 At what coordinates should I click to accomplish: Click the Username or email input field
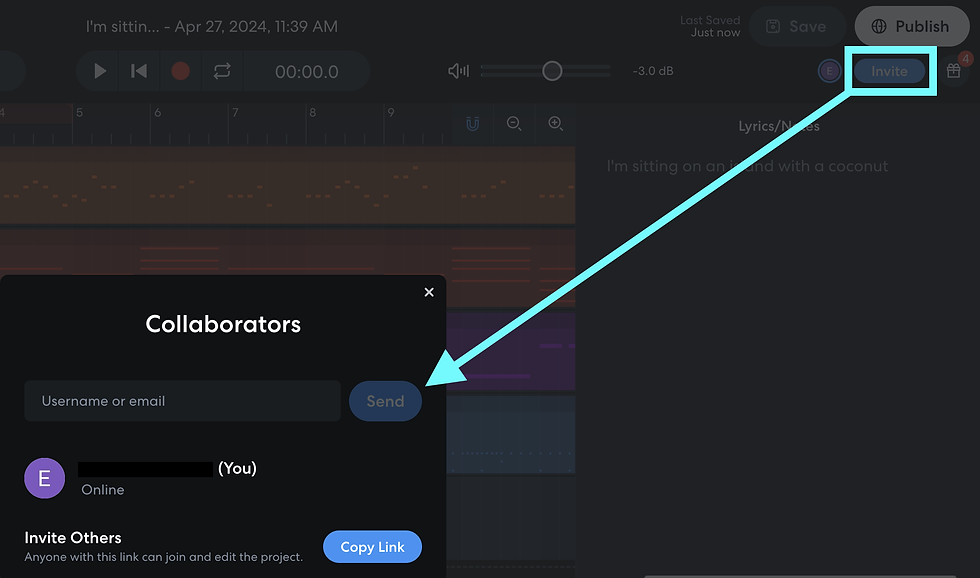(182, 400)
